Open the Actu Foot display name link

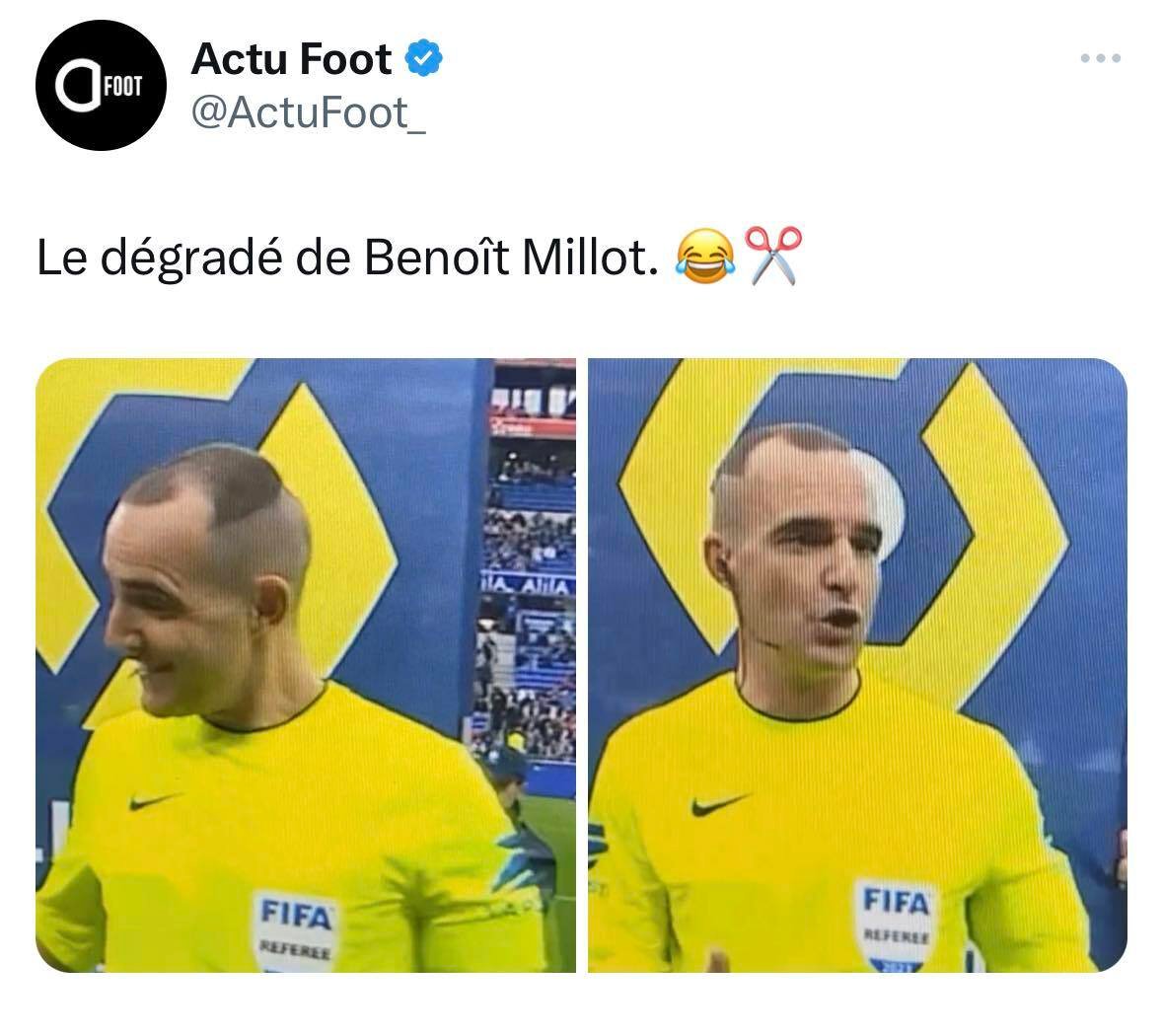[292, 58]
